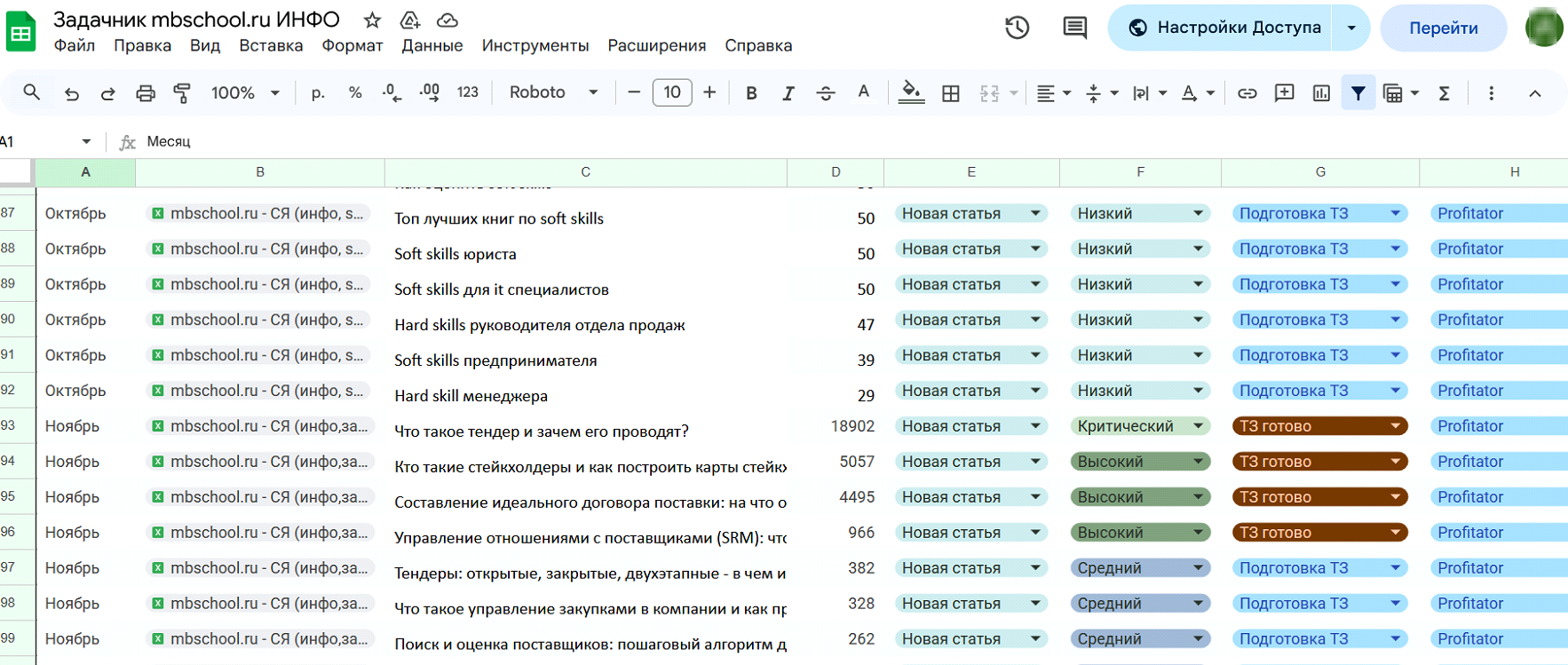Click the borders grid icon
This screenshot has height=665, width=1568.
(951, 93)
